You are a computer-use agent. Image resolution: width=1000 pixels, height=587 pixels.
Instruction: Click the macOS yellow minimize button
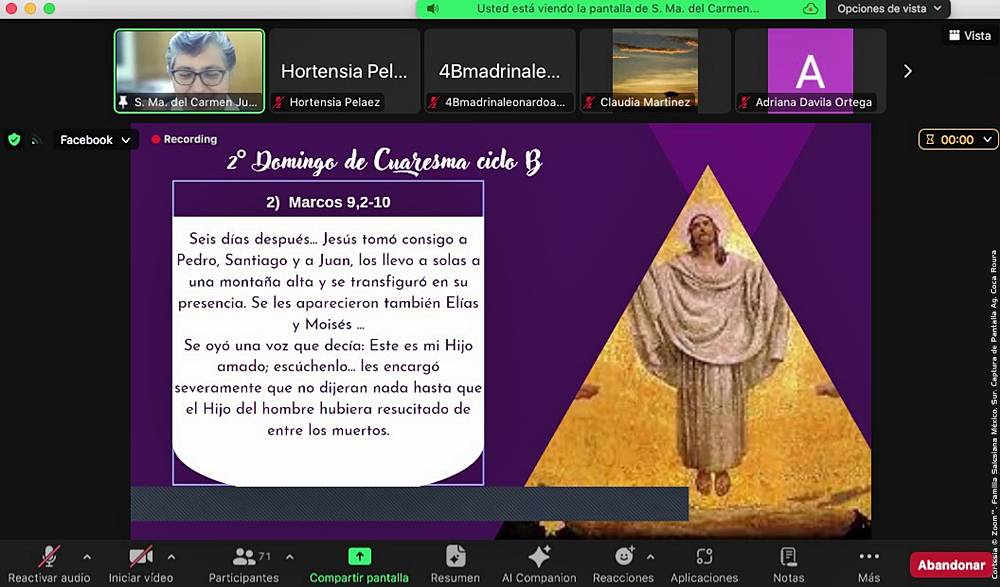(30, 8)
